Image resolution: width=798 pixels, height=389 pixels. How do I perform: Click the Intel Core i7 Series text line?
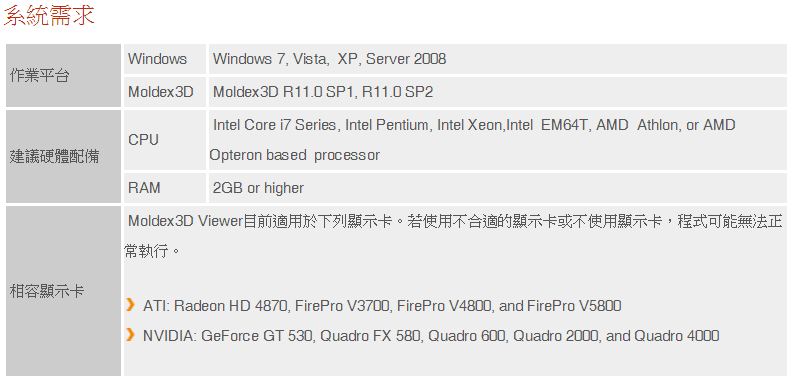coord(474,125)
